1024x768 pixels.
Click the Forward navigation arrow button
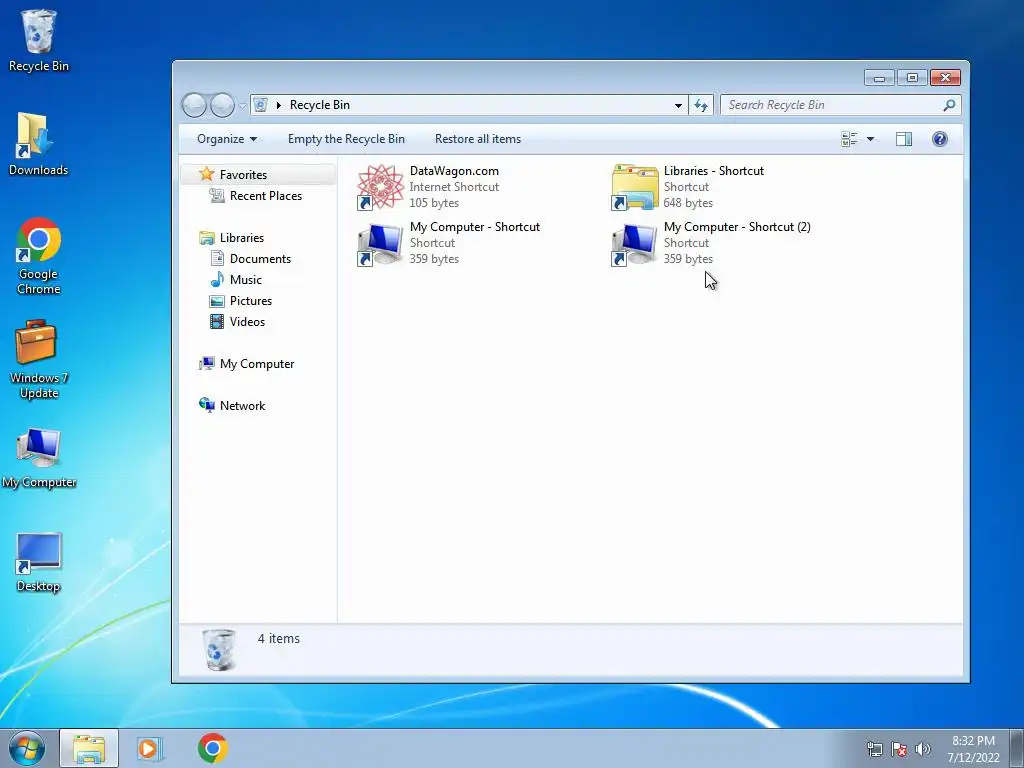point(222,105)
